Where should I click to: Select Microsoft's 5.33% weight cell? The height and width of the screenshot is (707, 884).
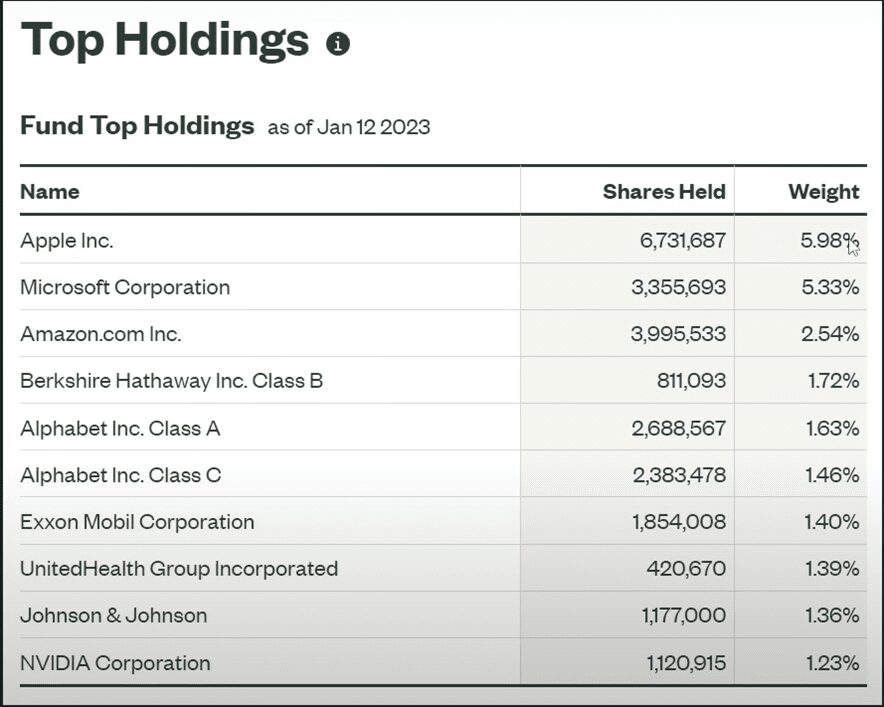click(x=829, y=287)
